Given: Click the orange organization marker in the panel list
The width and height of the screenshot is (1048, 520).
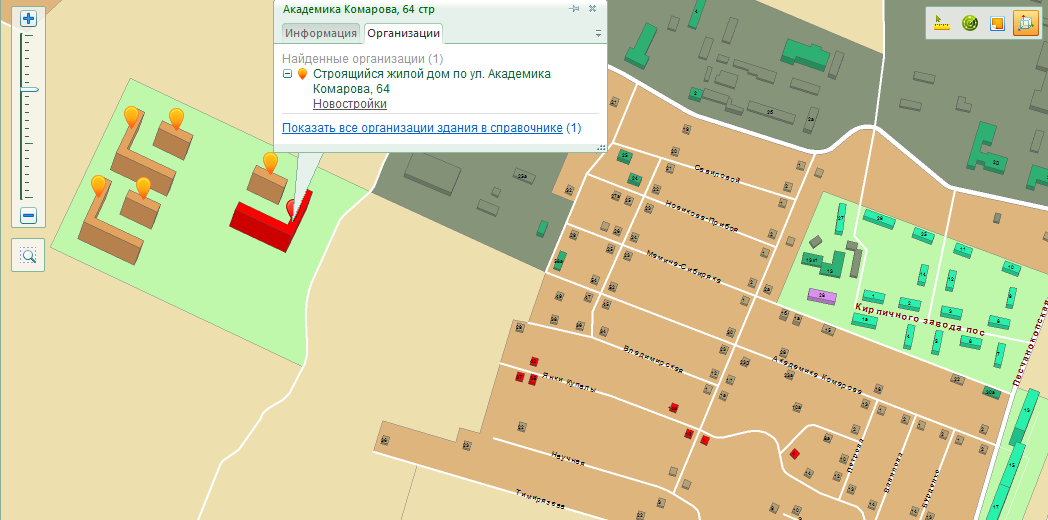Looking at the screenshot, I should 303,74.
